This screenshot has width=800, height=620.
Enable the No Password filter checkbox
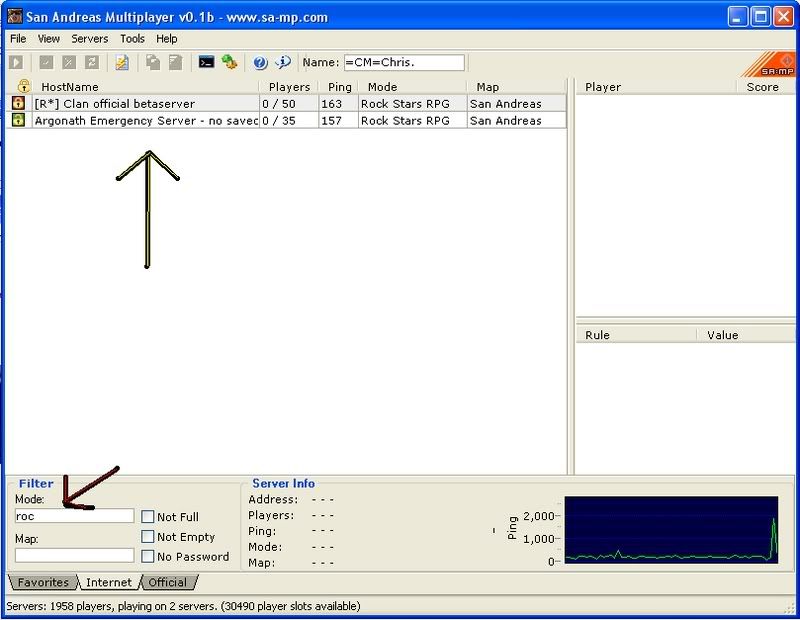pos(147,556)
